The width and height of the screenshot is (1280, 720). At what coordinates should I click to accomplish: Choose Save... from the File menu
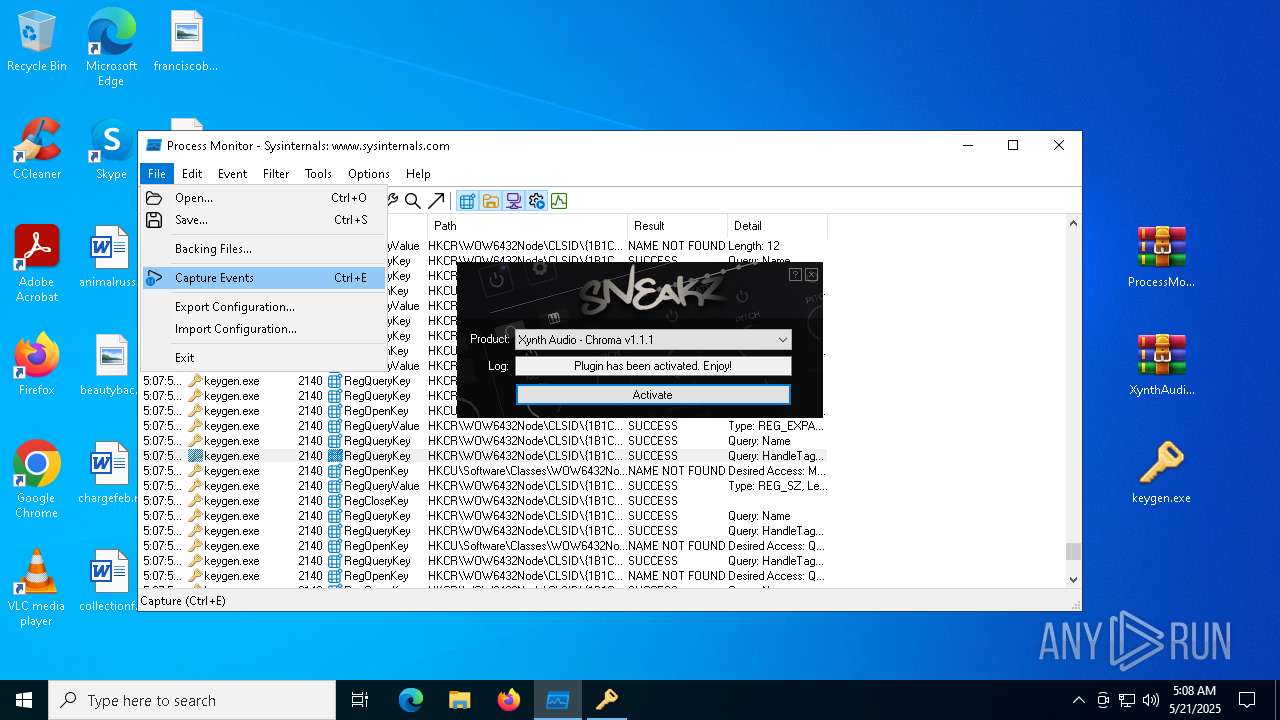tap(263, 220)
